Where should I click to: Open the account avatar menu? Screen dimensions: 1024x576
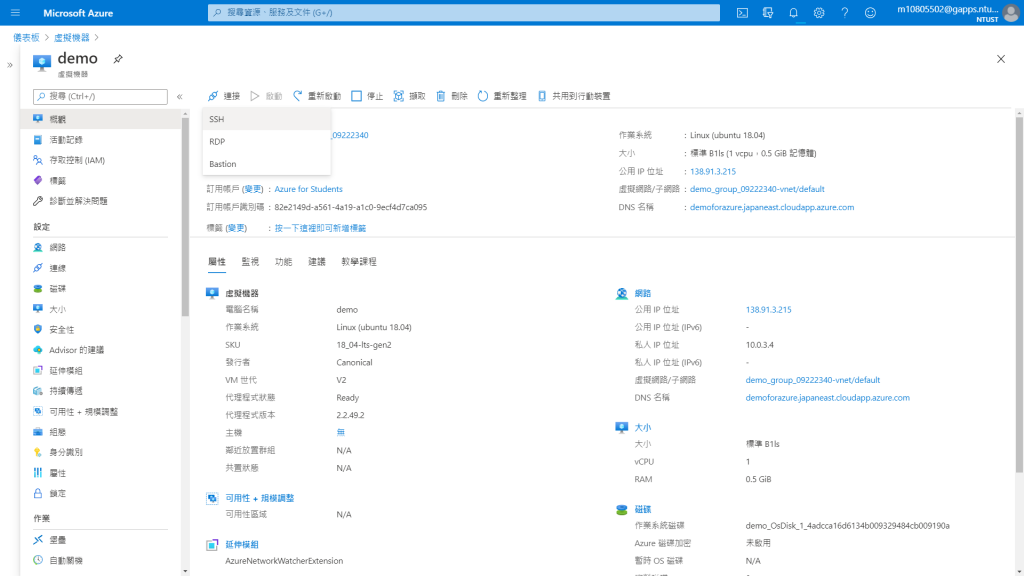click(1011, 12)
